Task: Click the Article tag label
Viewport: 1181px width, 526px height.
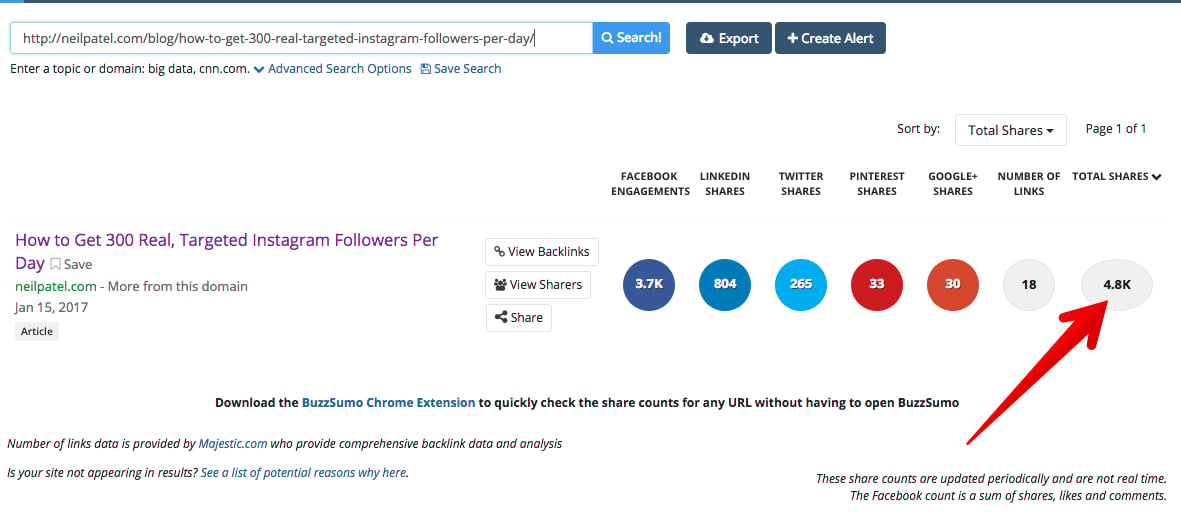Action: click(x=37, y=332)
